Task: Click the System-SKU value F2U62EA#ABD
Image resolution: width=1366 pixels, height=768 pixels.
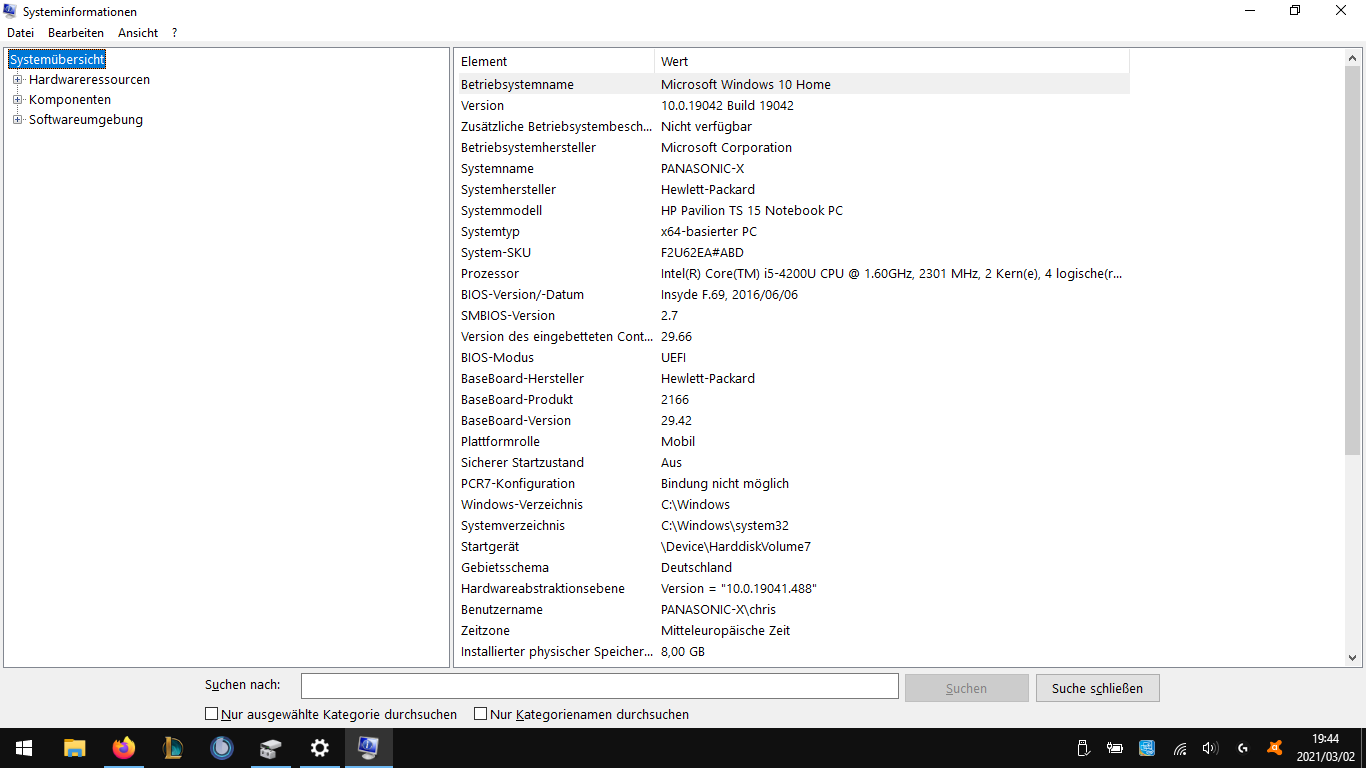Action: pos(702,253)
